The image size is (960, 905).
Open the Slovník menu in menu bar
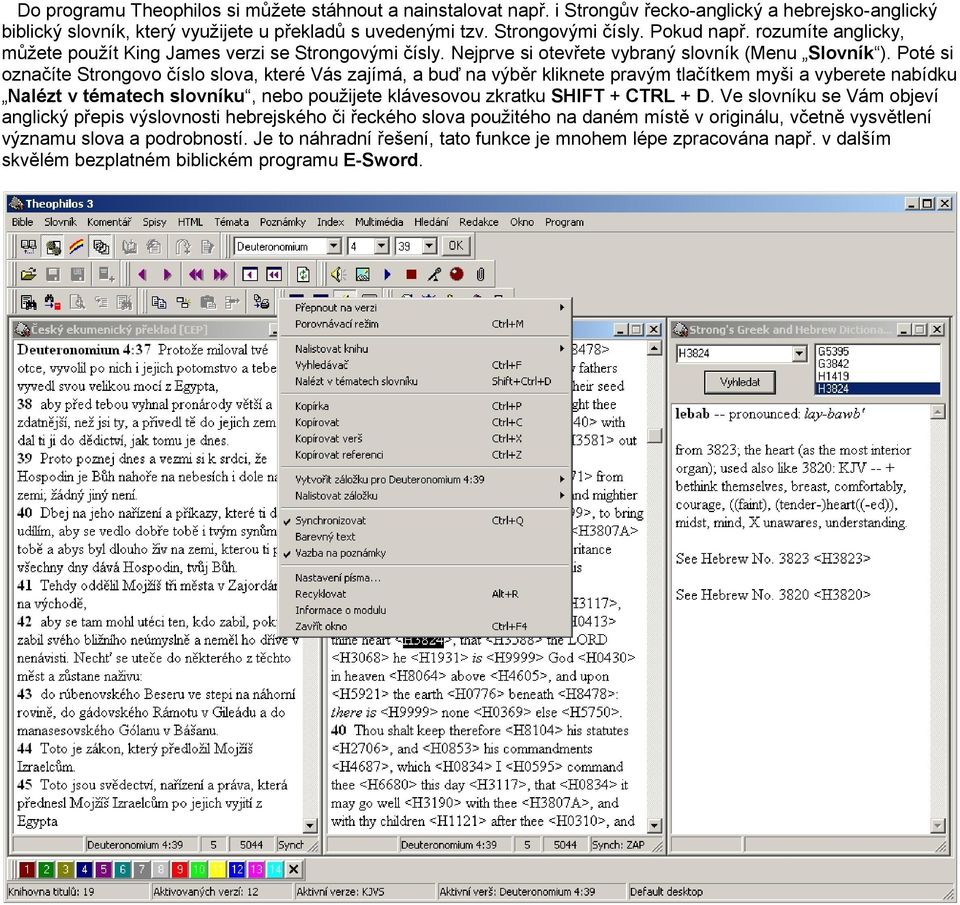coord(61,222)
